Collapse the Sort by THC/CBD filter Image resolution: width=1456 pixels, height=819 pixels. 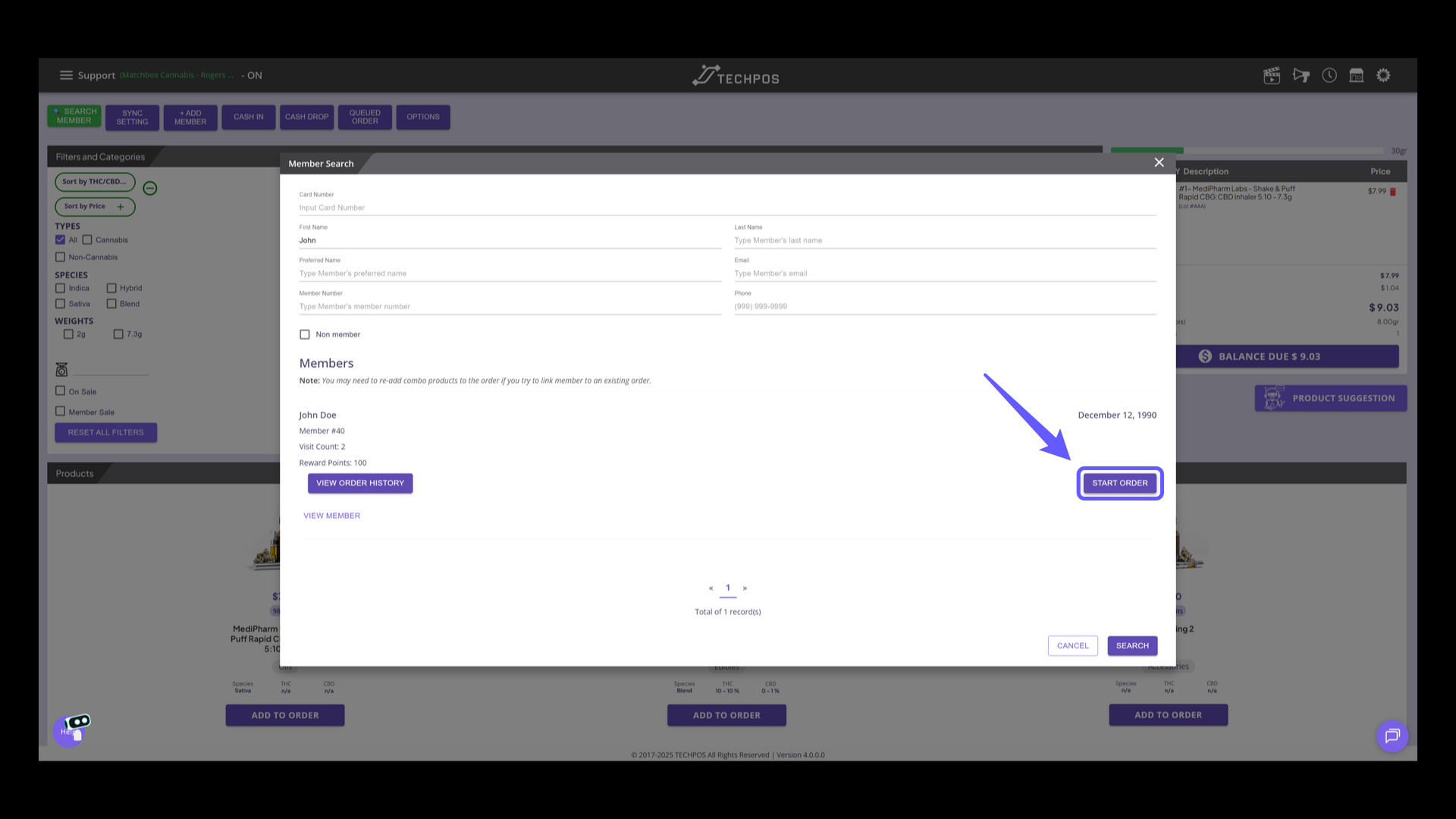click(149, 187)
